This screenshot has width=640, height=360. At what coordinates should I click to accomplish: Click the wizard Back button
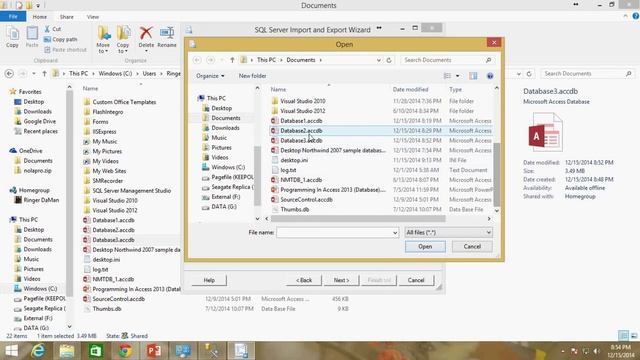pyautogui.click(x=304, y=280)
